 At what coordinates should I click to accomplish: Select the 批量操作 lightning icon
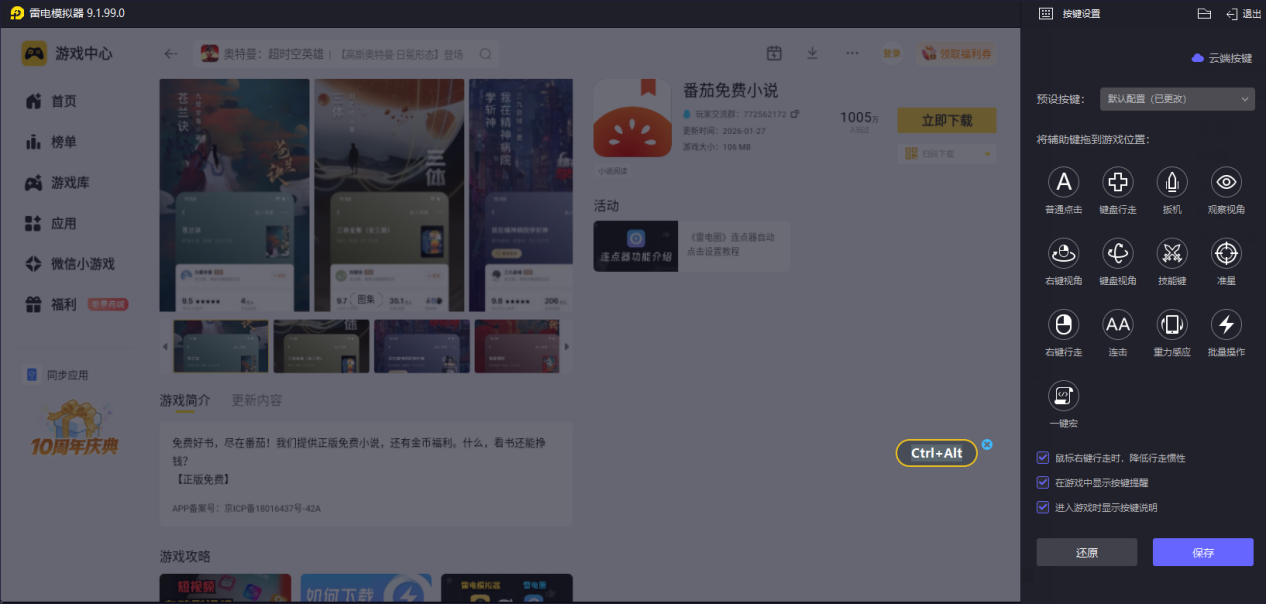pos(1226,324)
